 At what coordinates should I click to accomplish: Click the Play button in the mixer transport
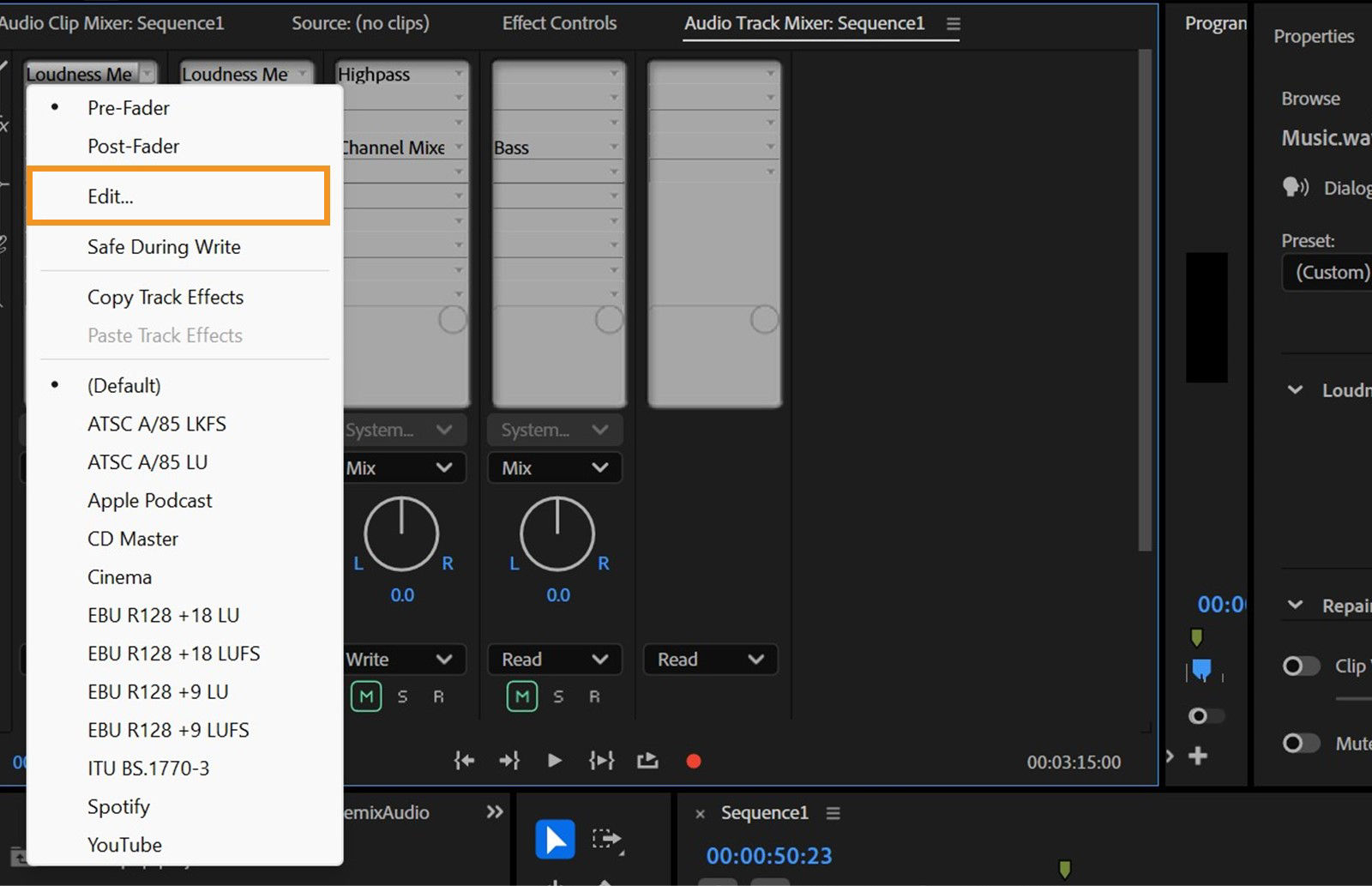[555, 760]
